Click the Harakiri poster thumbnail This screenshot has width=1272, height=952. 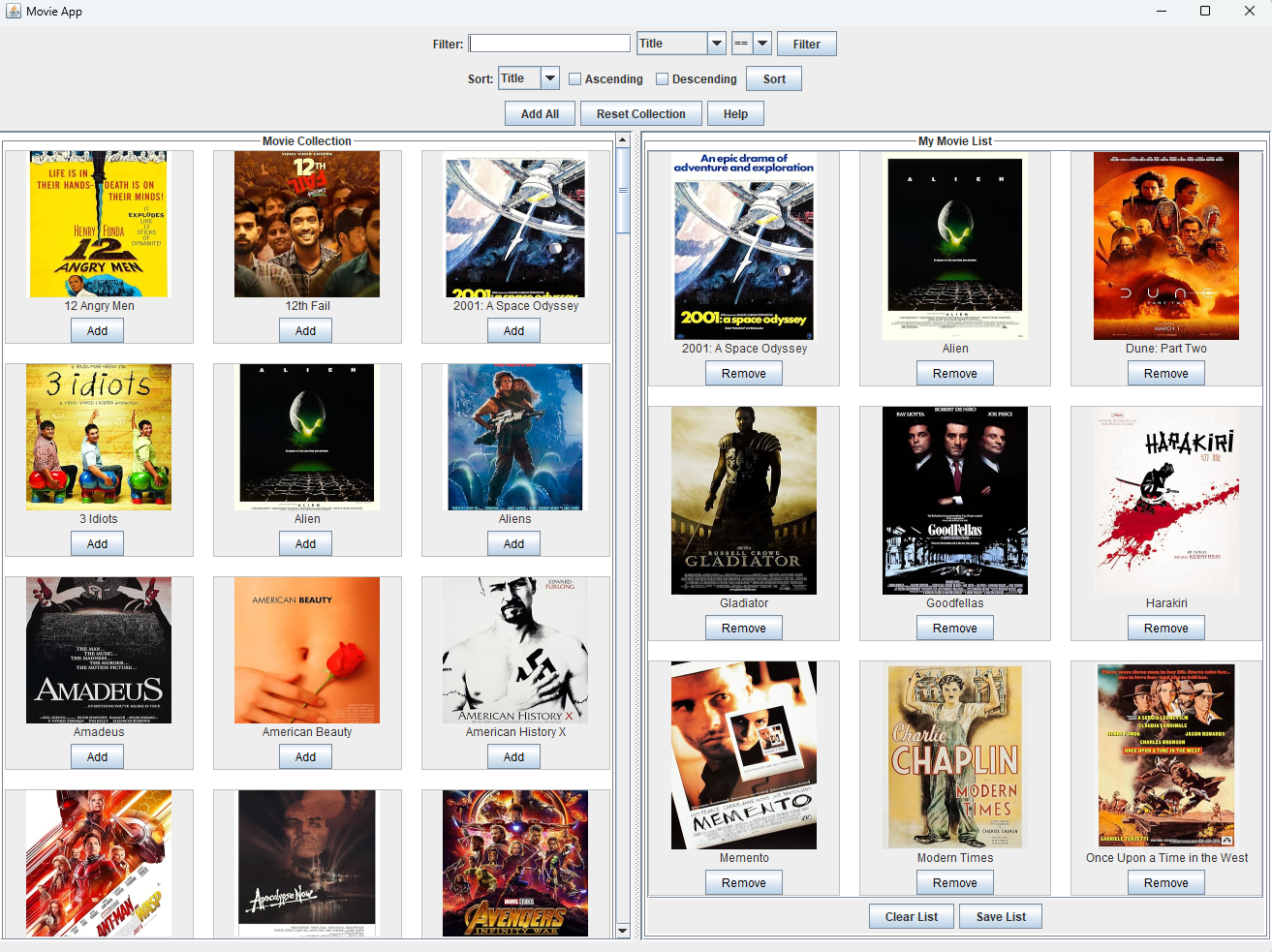1165,500
